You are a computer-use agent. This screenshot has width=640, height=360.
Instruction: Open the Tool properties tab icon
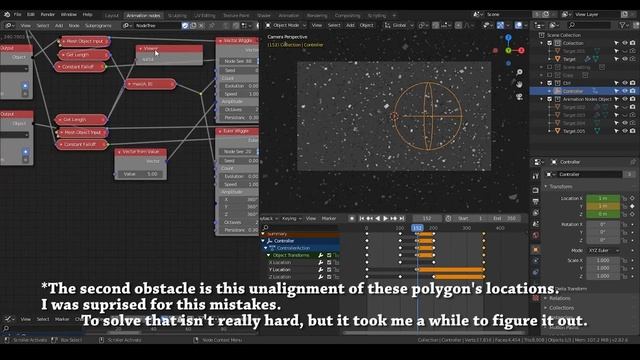[536, 176]
